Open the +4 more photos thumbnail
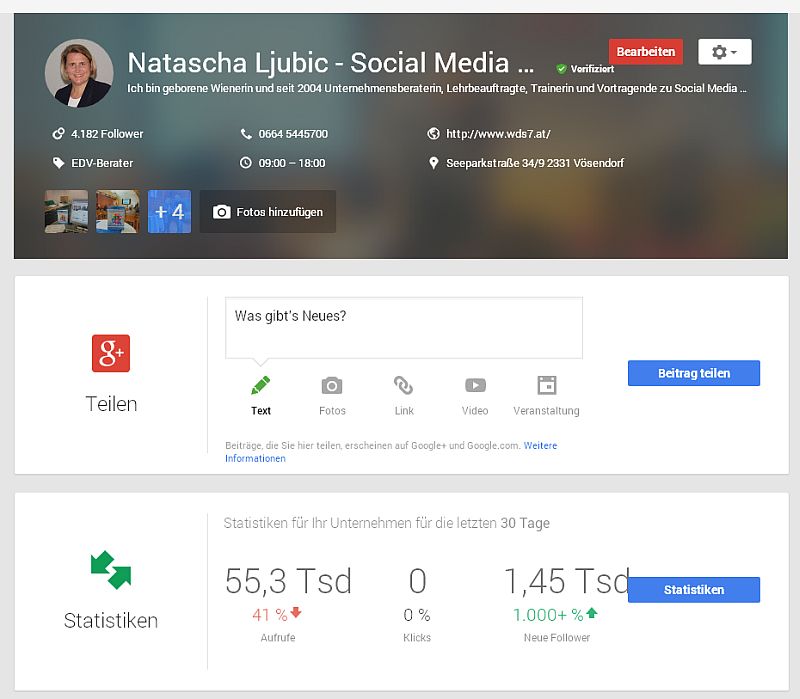The image size is (800, 699). tap(169, 212)
